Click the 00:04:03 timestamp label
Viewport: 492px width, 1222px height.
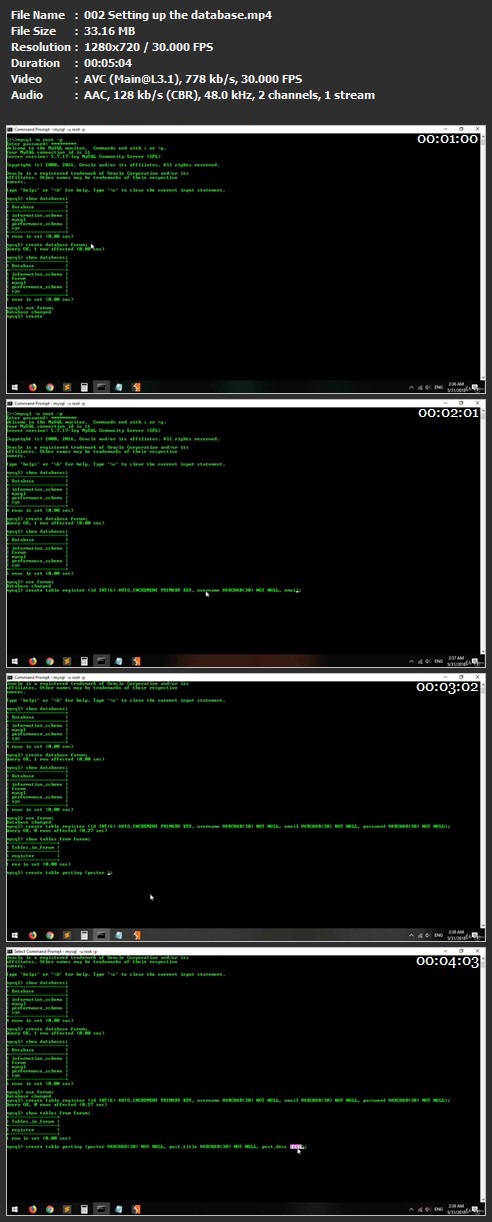point(448,961)
